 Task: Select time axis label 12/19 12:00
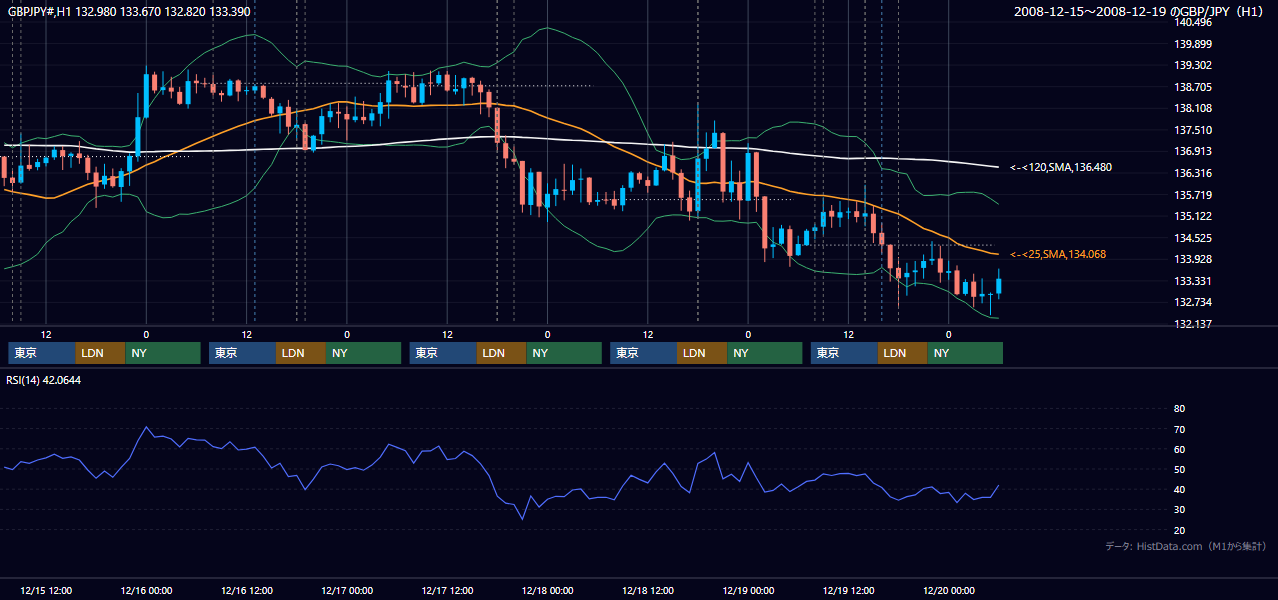(x=849, y=590)
